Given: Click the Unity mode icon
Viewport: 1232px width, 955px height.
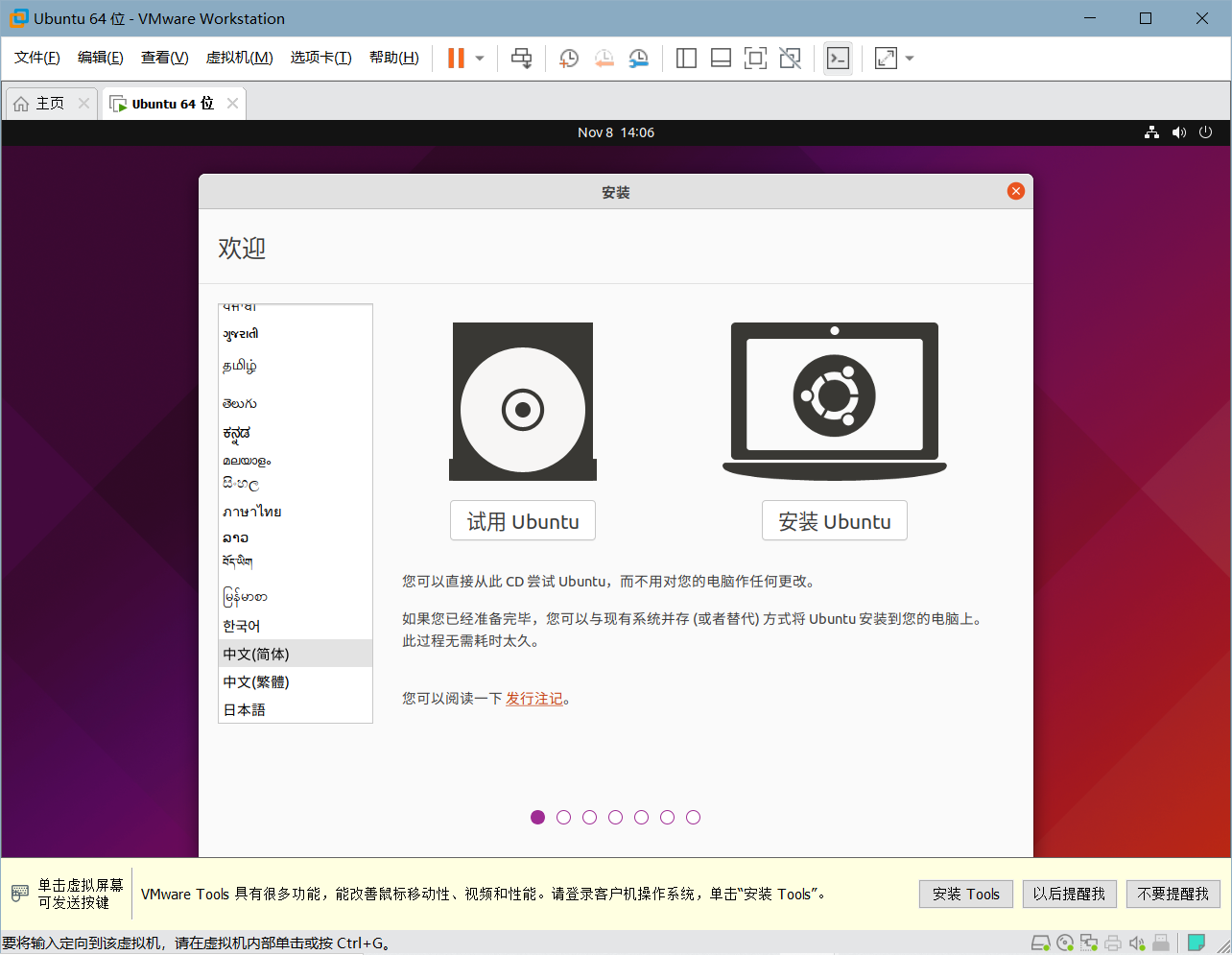Looking at the screenshot, I should point(790,59).
